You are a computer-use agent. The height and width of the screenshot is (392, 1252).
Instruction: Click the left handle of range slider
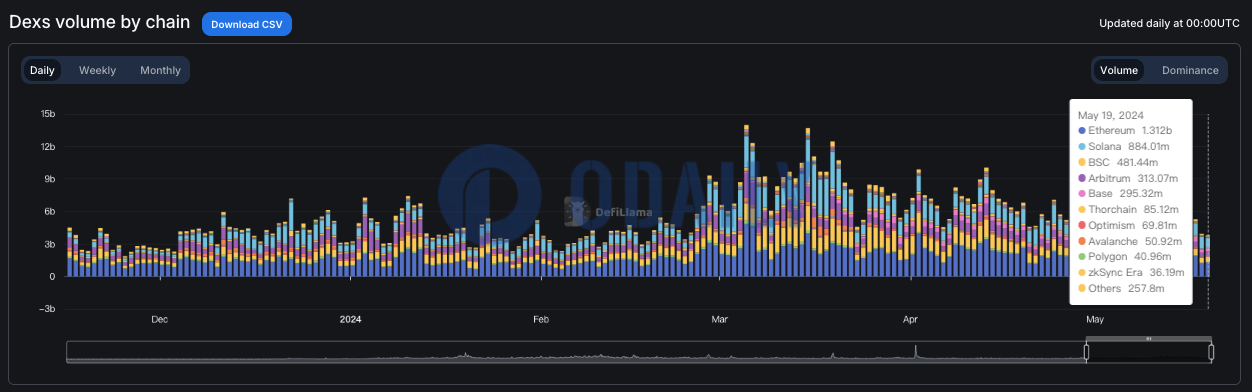1086,352
